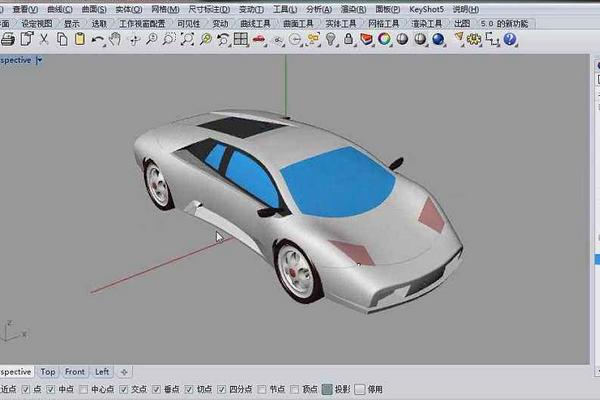Screen dimensions: 600x400
Task: Open the 曲线(C) menu
Action: (60, 9)
